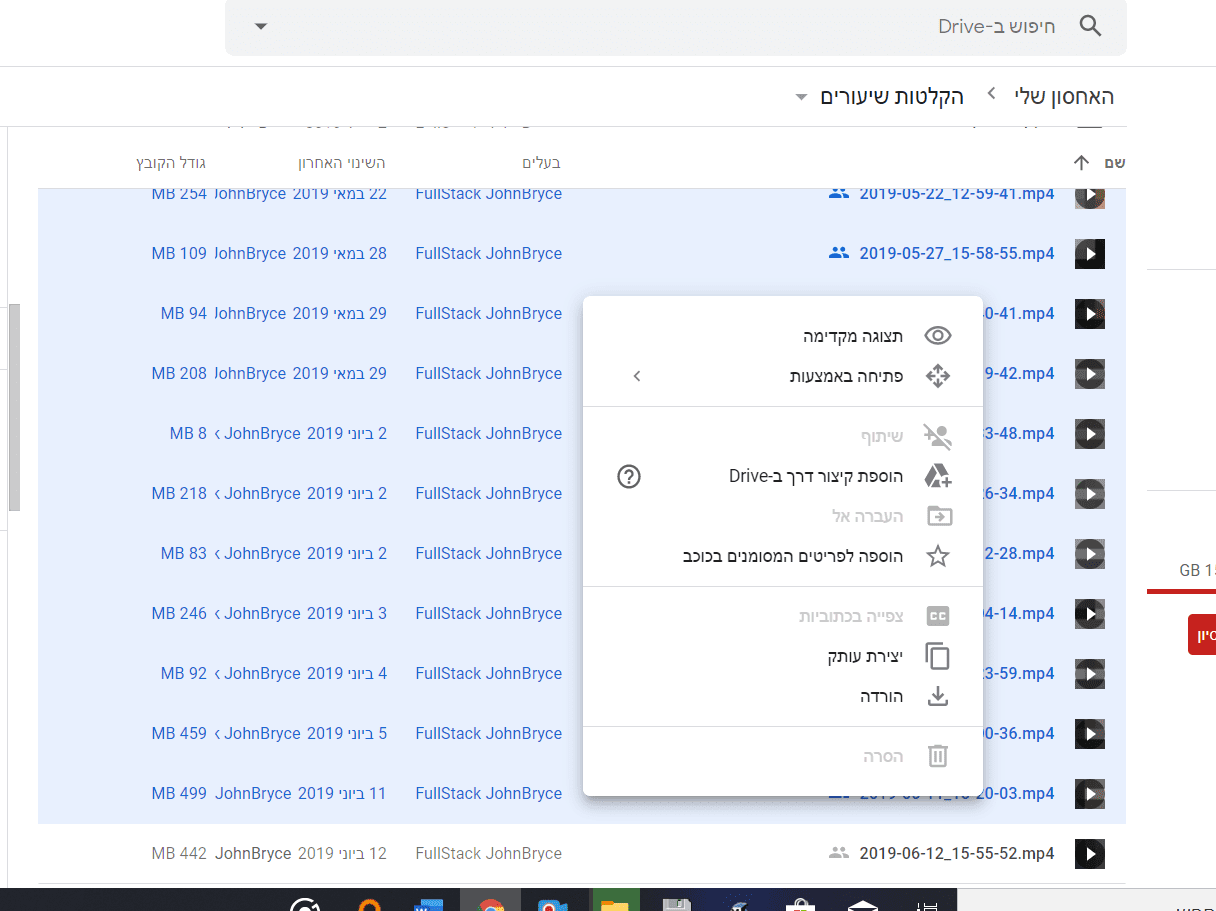Image resolution: width=1216 pixels, height=911 pixels.
Task: Click the copy pages icon beside יצירת עותק
Action: pos(937,656)
